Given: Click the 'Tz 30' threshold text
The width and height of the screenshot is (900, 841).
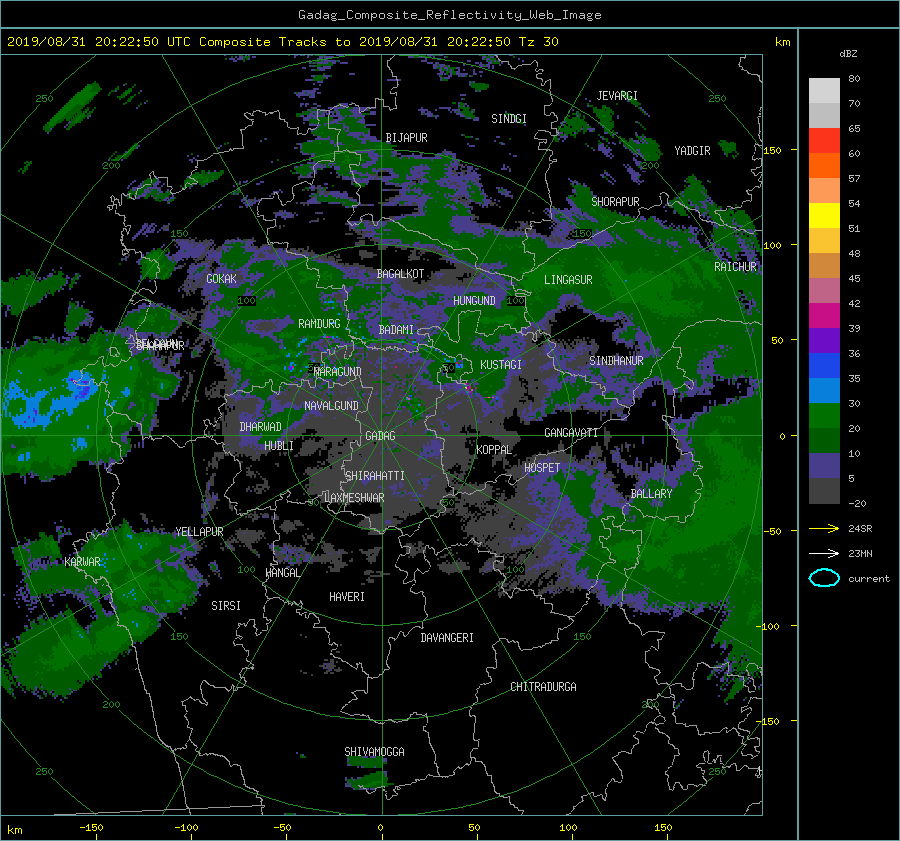Looking at the screenshot, I should [538, 42].
